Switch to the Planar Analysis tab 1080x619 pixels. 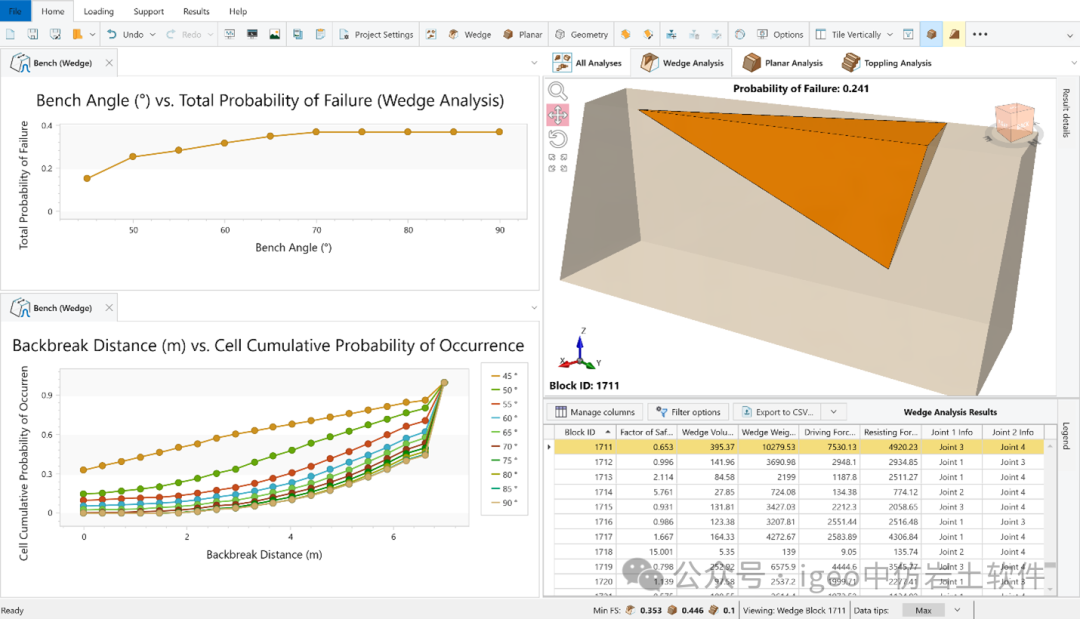pyautogui.click(x=783, y=63)
